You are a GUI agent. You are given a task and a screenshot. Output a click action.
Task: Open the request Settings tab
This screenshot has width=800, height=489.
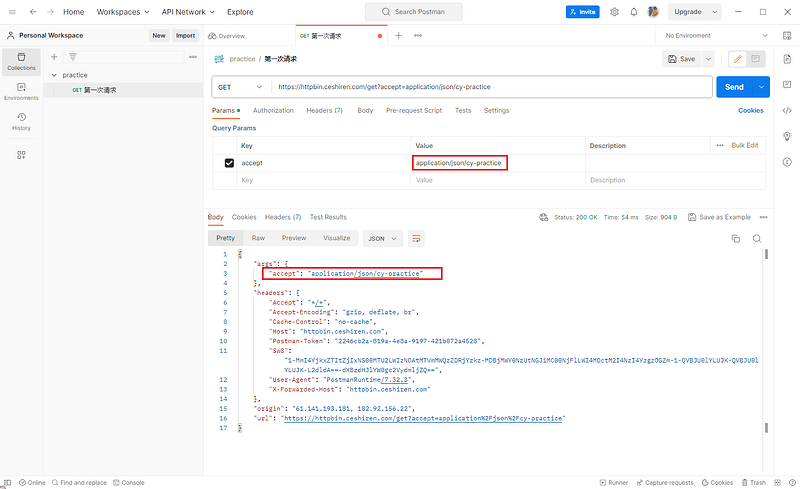coord(496,110)
